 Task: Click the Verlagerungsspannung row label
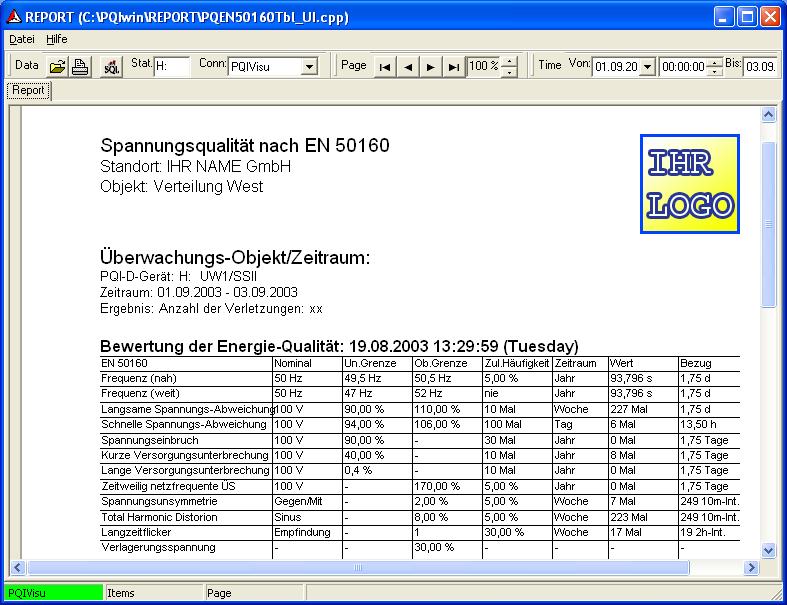click(x=158, y=547)
